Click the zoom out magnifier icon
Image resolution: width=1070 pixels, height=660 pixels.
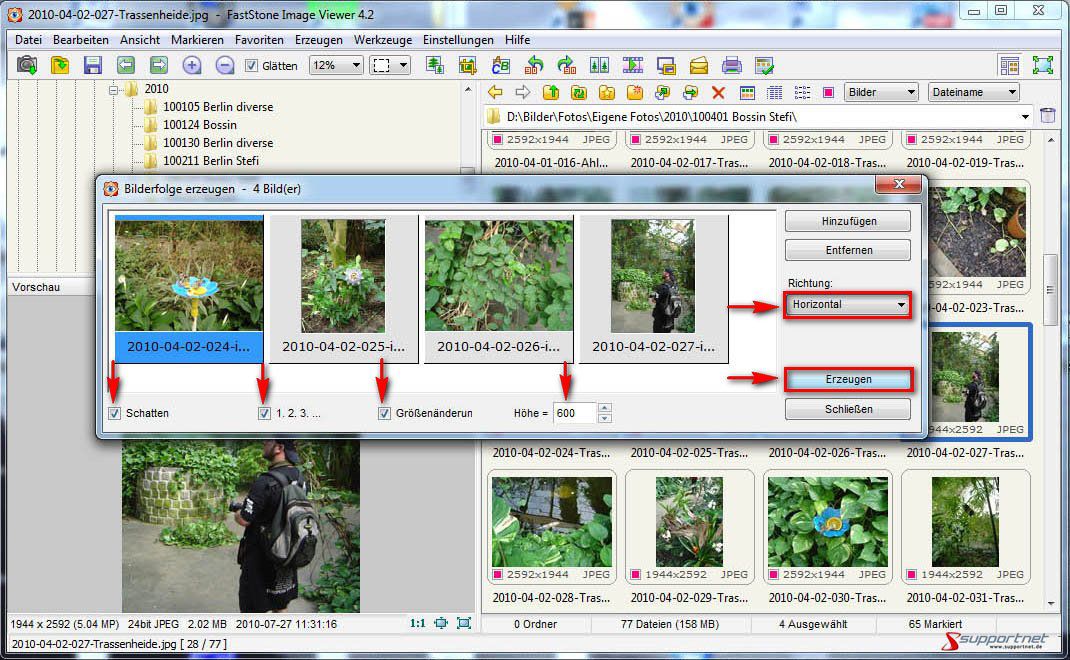tap(225, 65)
